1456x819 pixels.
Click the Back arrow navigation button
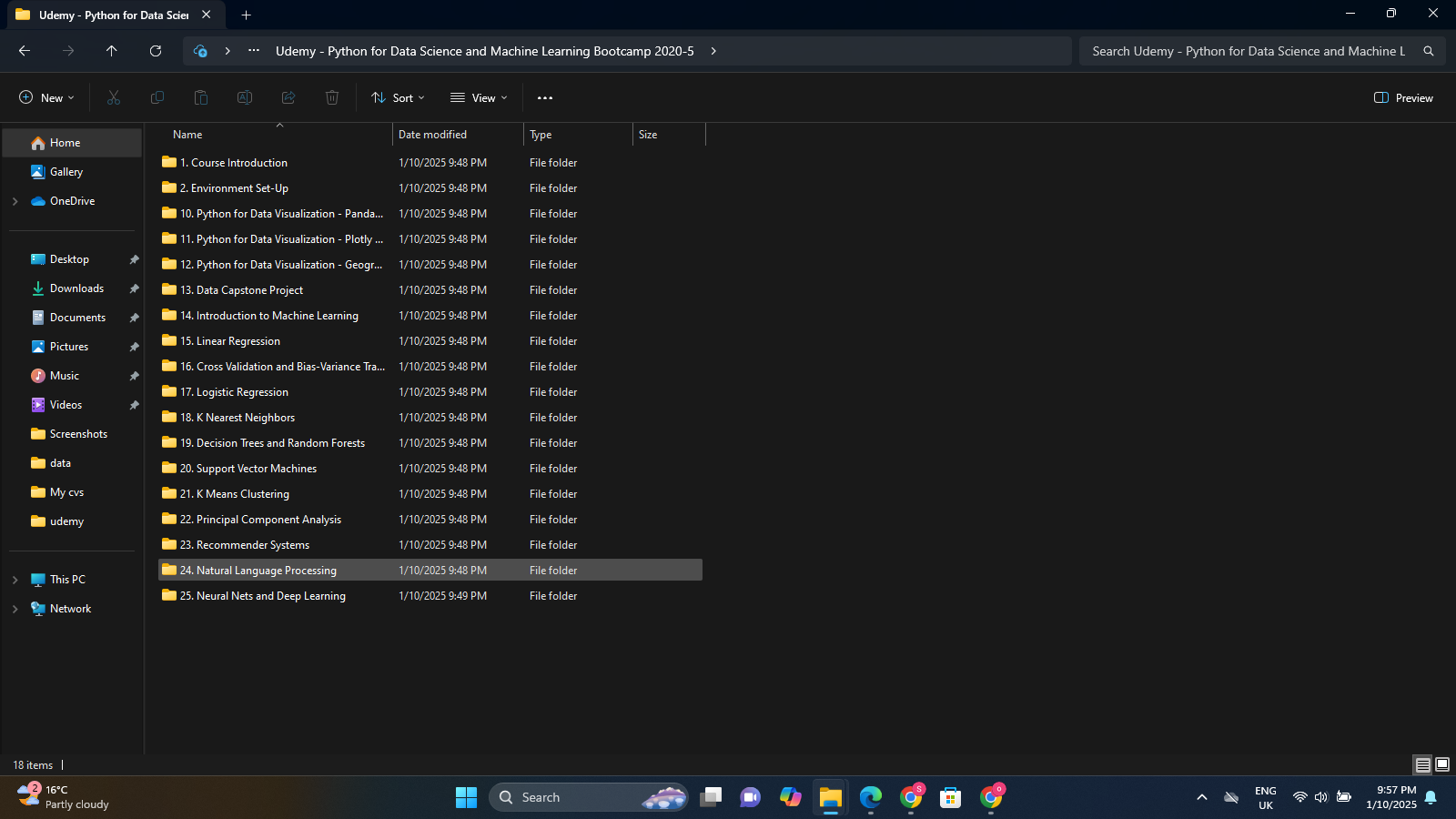(x=25, y=51)
